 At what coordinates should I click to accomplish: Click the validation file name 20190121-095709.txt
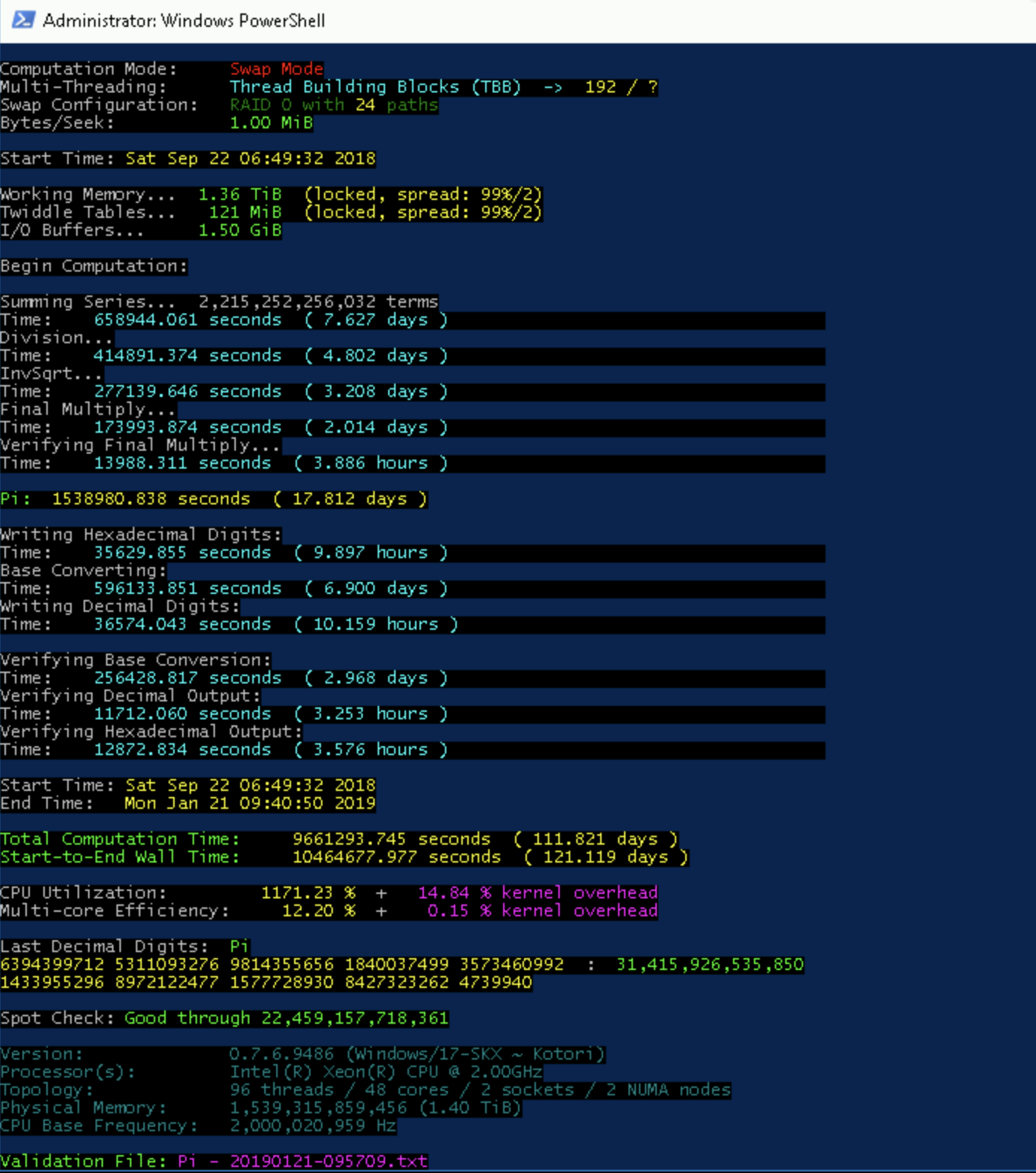pos(328,1161)
